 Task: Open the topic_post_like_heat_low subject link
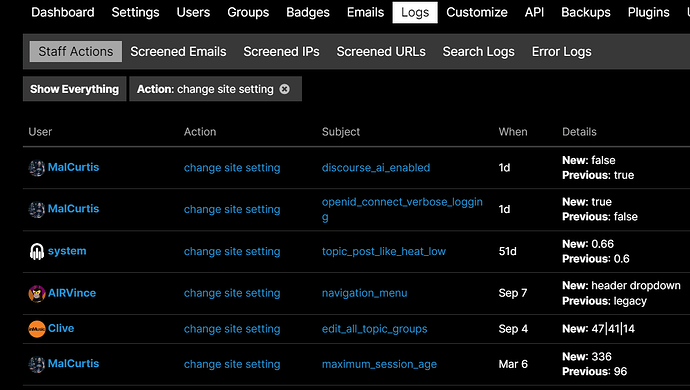point(384,251)
